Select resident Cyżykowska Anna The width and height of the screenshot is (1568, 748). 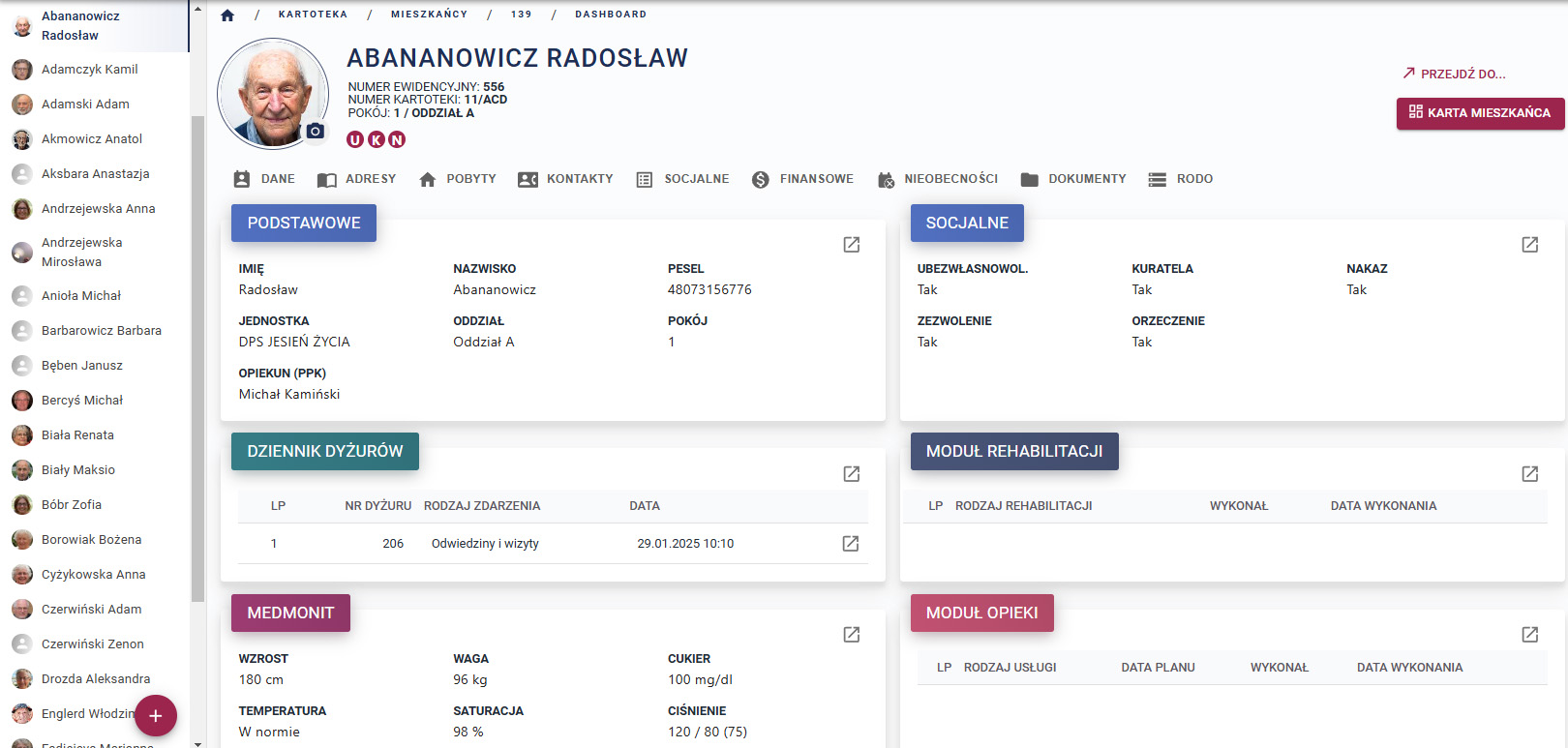pos(95,575)
